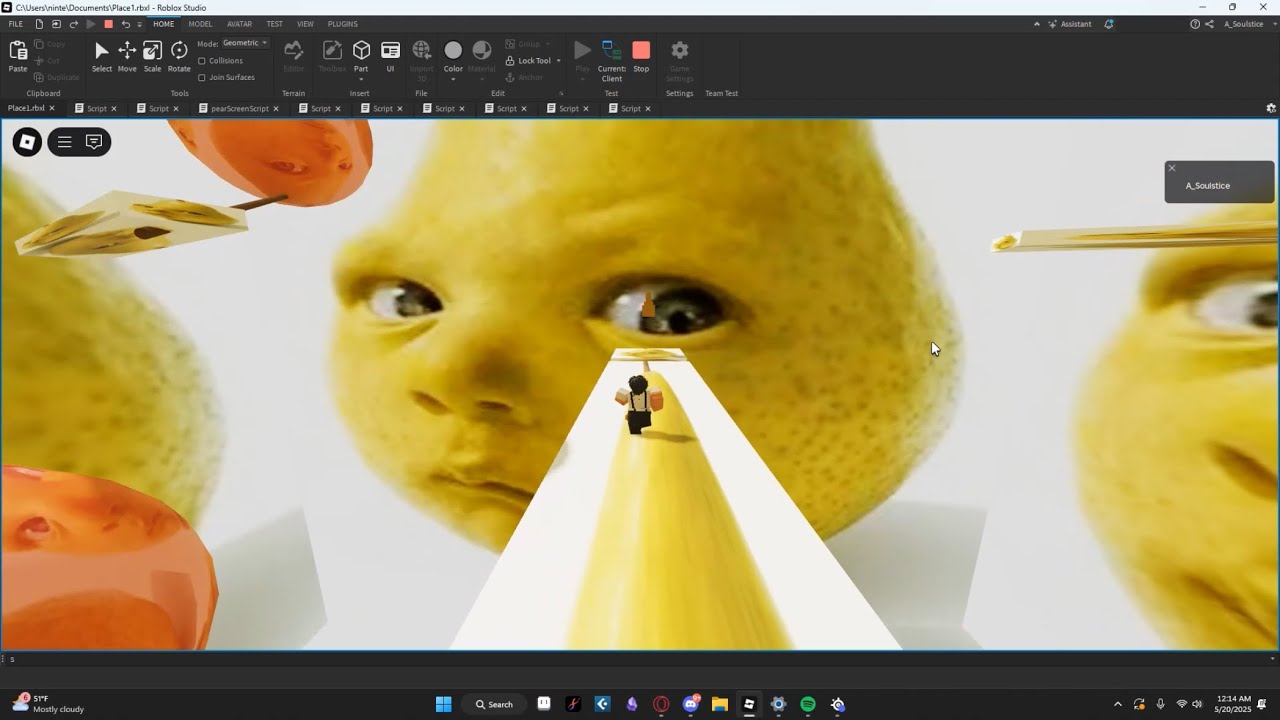Viewport: 1280px width, 720px height.
Task: Activate the Scale tool
Action: click(x=152, y=56)
